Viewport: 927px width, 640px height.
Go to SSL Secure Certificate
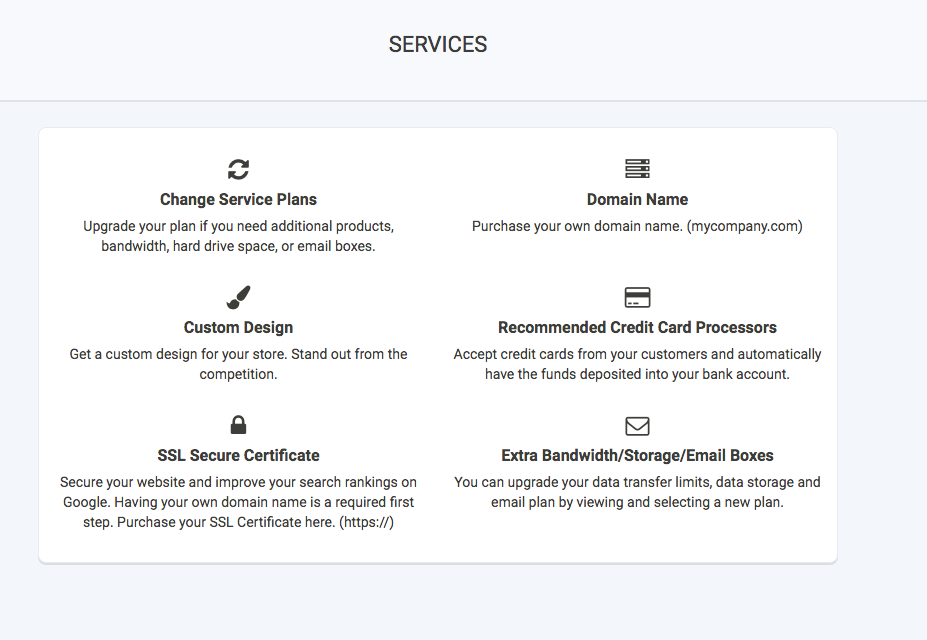pyautogui.click(x=238, y=455)
